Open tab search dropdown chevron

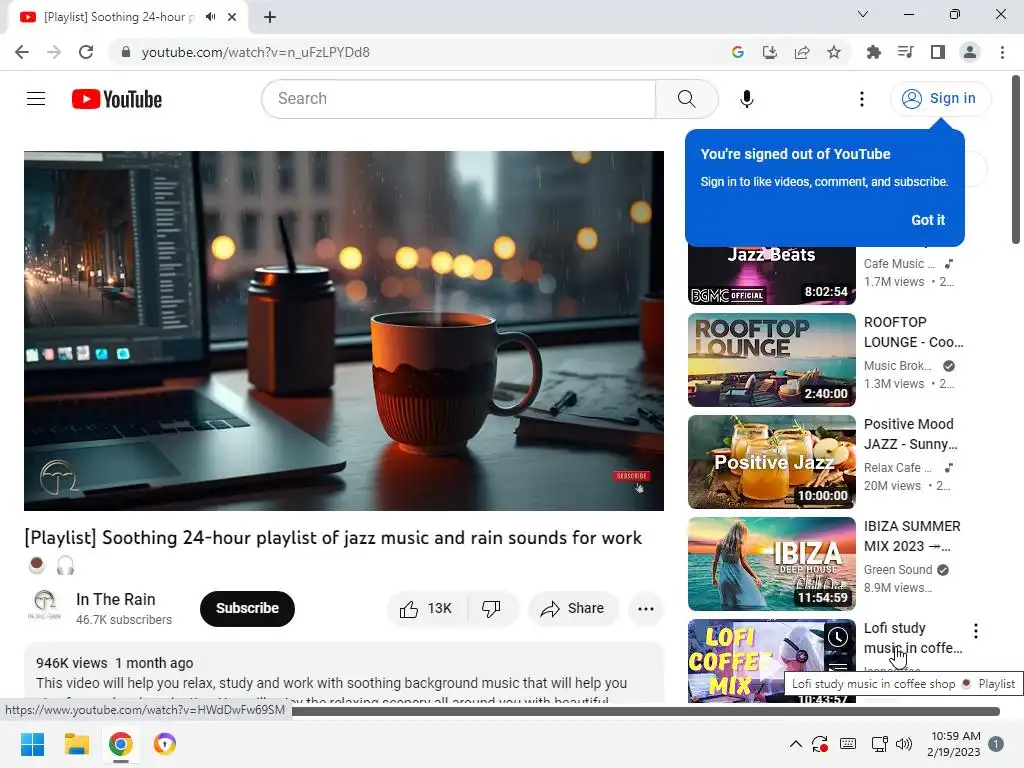pos(863,14)
